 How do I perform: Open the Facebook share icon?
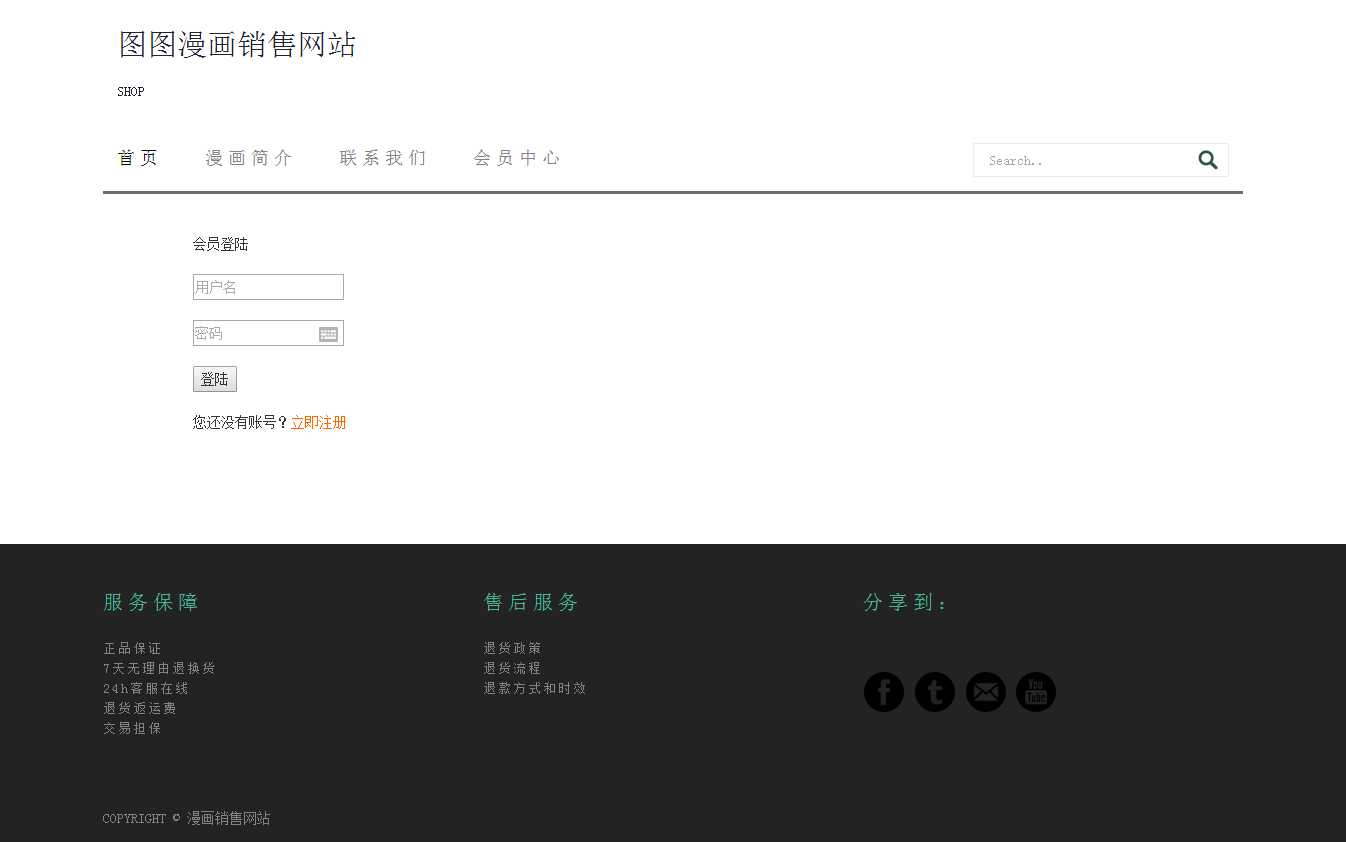(883, 692)
